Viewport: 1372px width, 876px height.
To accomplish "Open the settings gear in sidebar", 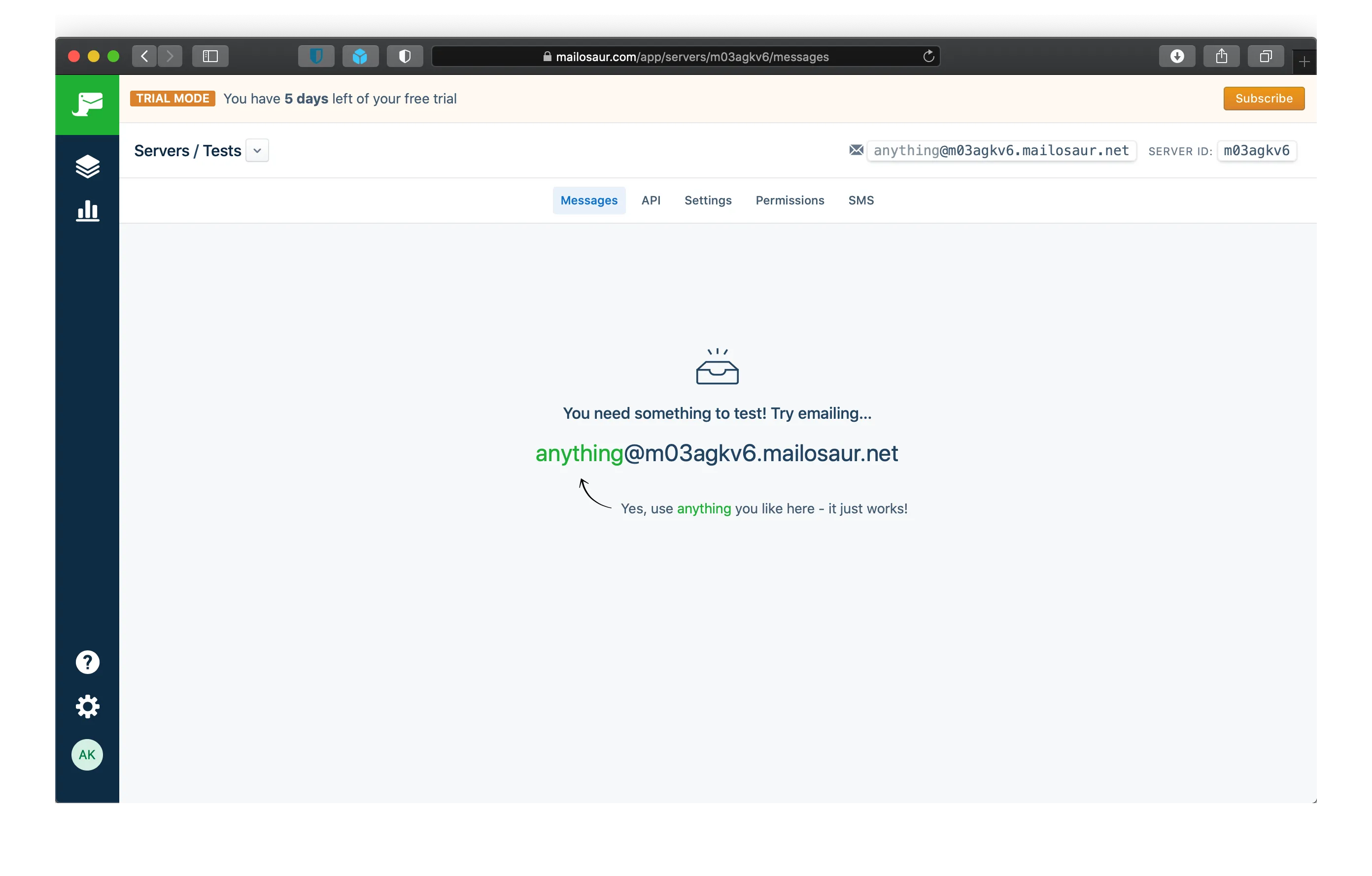I will [87, 706].
